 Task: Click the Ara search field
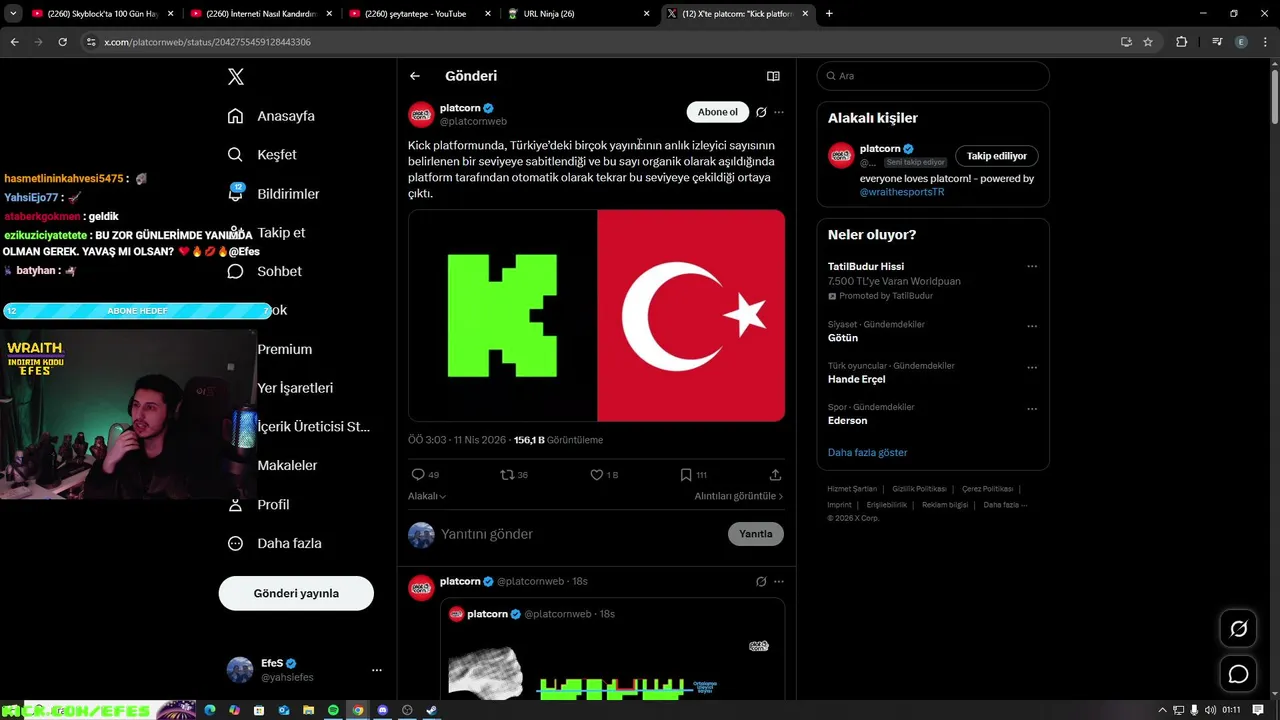tap(933, 76)
